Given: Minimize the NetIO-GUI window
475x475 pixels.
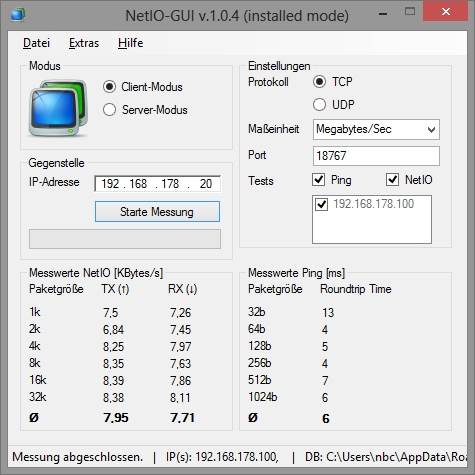Looking at the screenshot, I should pyautogui.click(x=383, y=14).
